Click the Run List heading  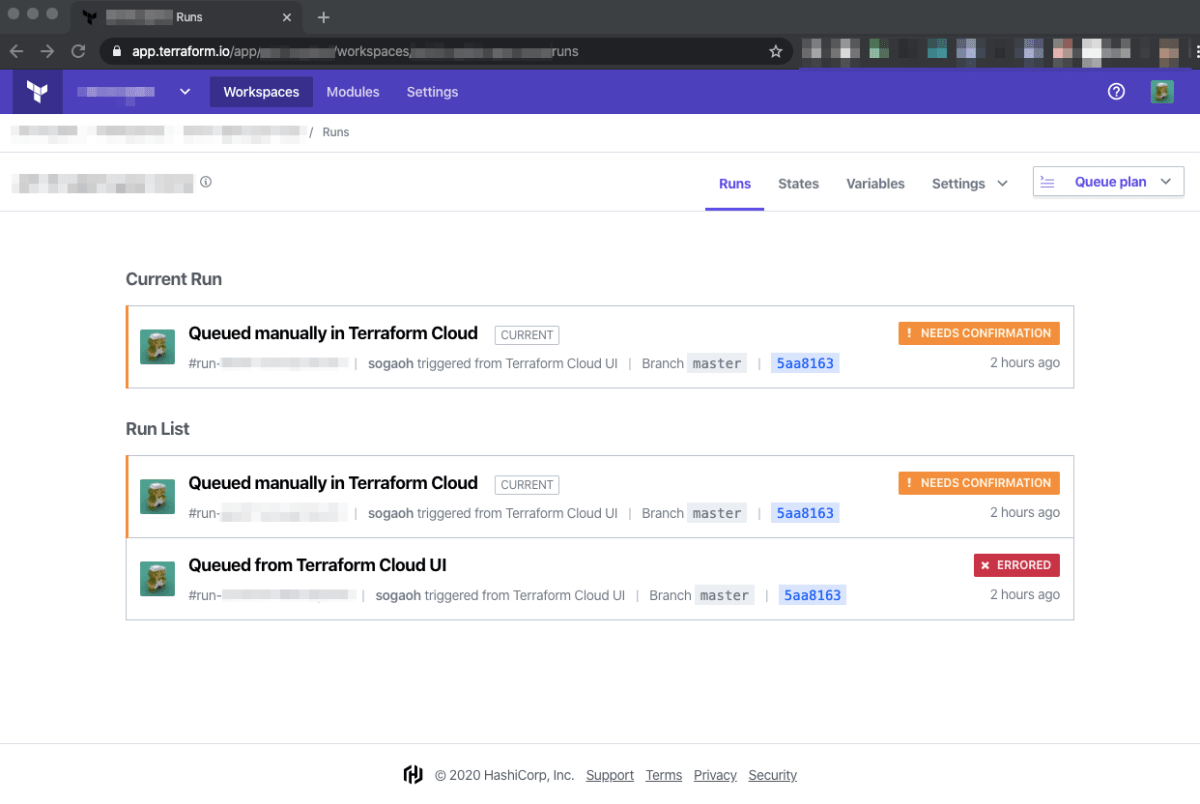[158, 429]
